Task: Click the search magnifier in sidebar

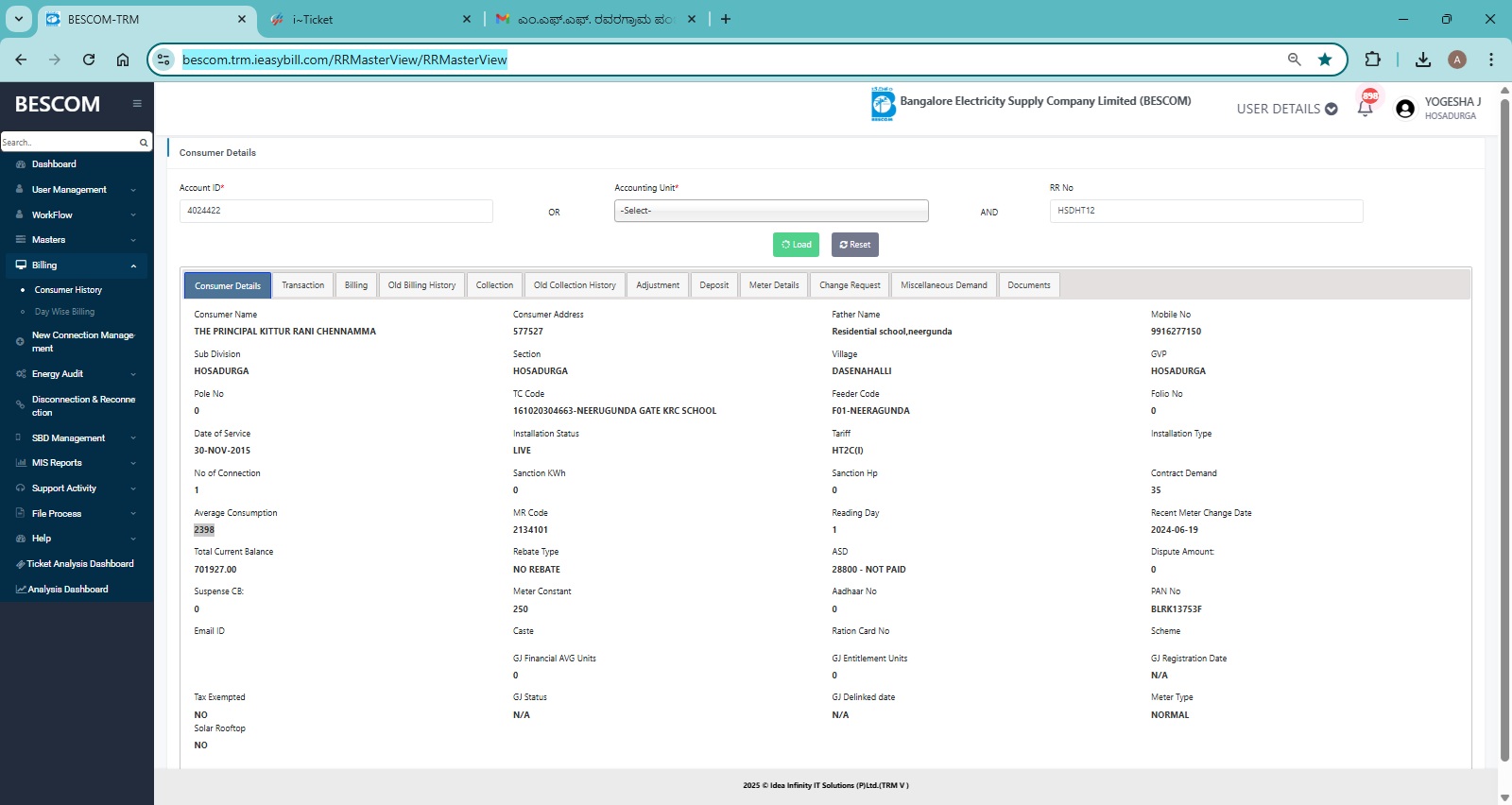Action: click(144, 143)
